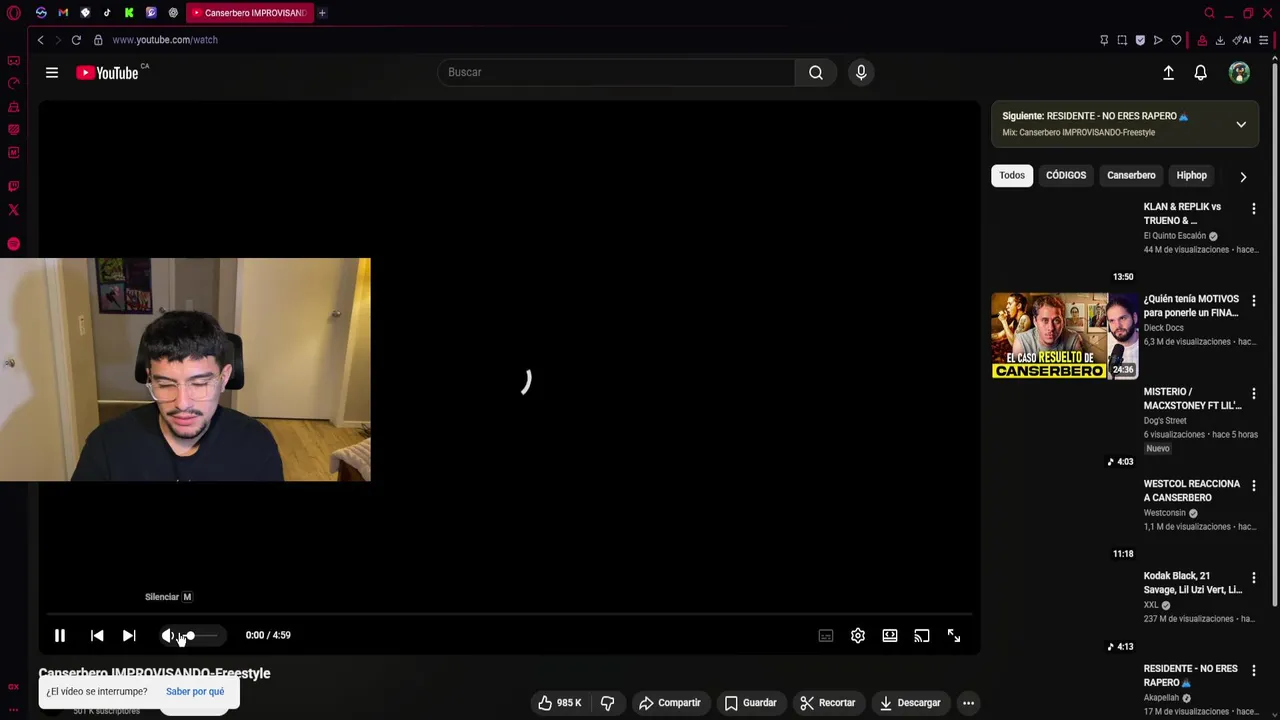The width and height of the screenshot is (1280, 720).
Task: Open El Caso Resuelto de Canserbero thumbnail
Action: pos(1065,335)
